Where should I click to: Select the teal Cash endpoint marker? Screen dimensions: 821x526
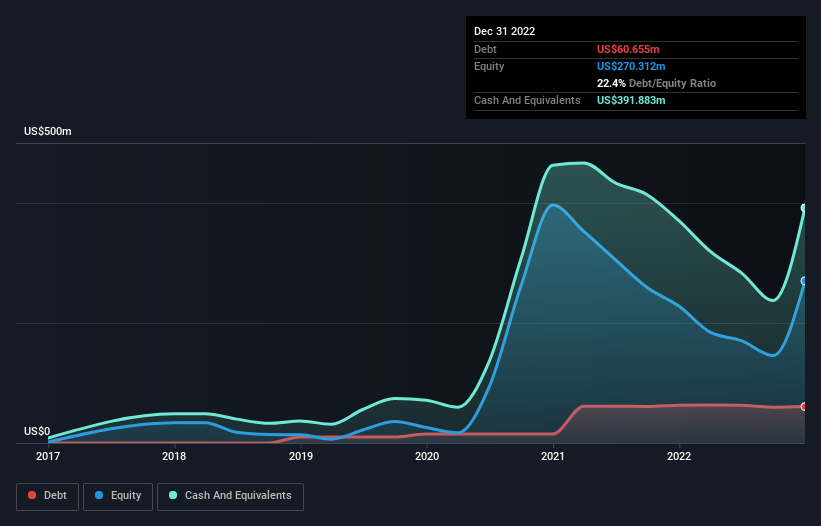pos(804,208)
